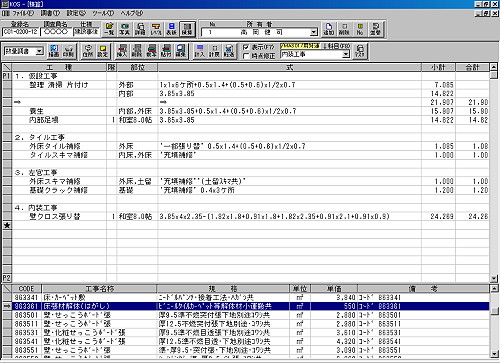Click the 追加 add owner icon
Screen dimensions: 500x363
pos(328,29)
